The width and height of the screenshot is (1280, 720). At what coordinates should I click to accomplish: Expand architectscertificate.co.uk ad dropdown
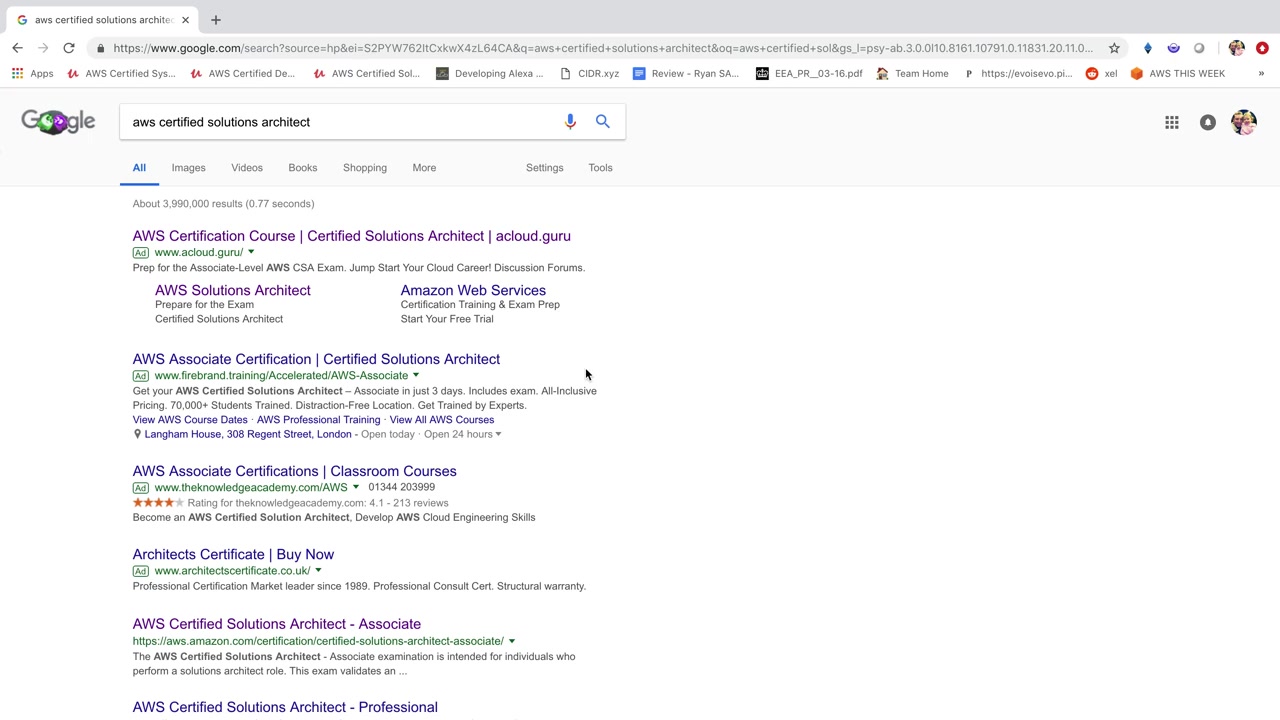tap(318, 571)
